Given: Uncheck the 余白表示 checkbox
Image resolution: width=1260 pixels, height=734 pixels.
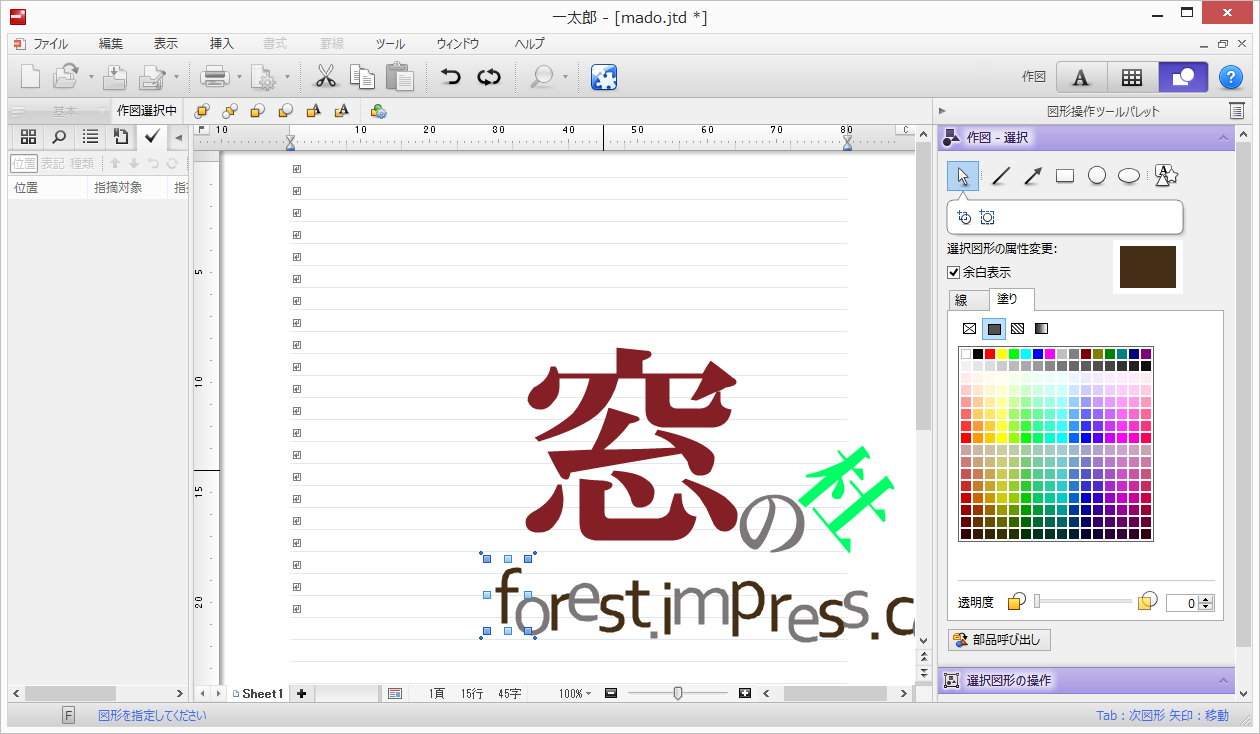Looking at the screenshot, I should [953, 272].
